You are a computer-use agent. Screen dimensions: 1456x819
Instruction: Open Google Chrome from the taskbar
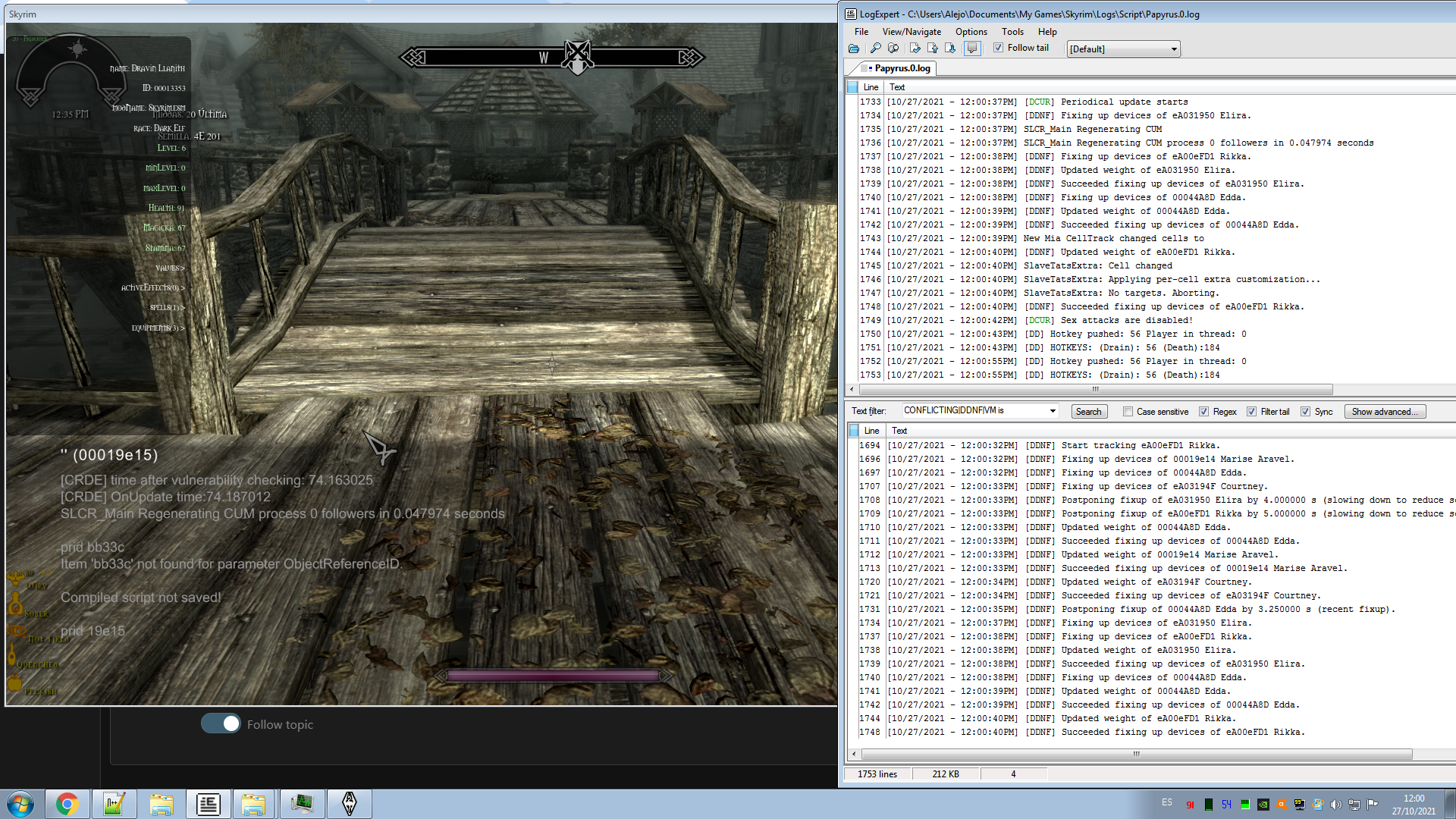pyautogui.click(x=67, y=804)
